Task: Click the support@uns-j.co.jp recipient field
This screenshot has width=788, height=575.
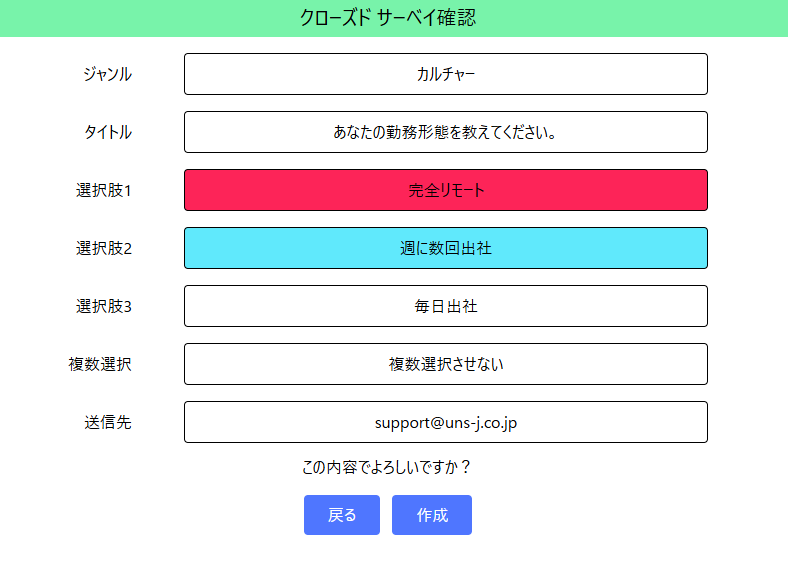Action: tap(446, 422)
